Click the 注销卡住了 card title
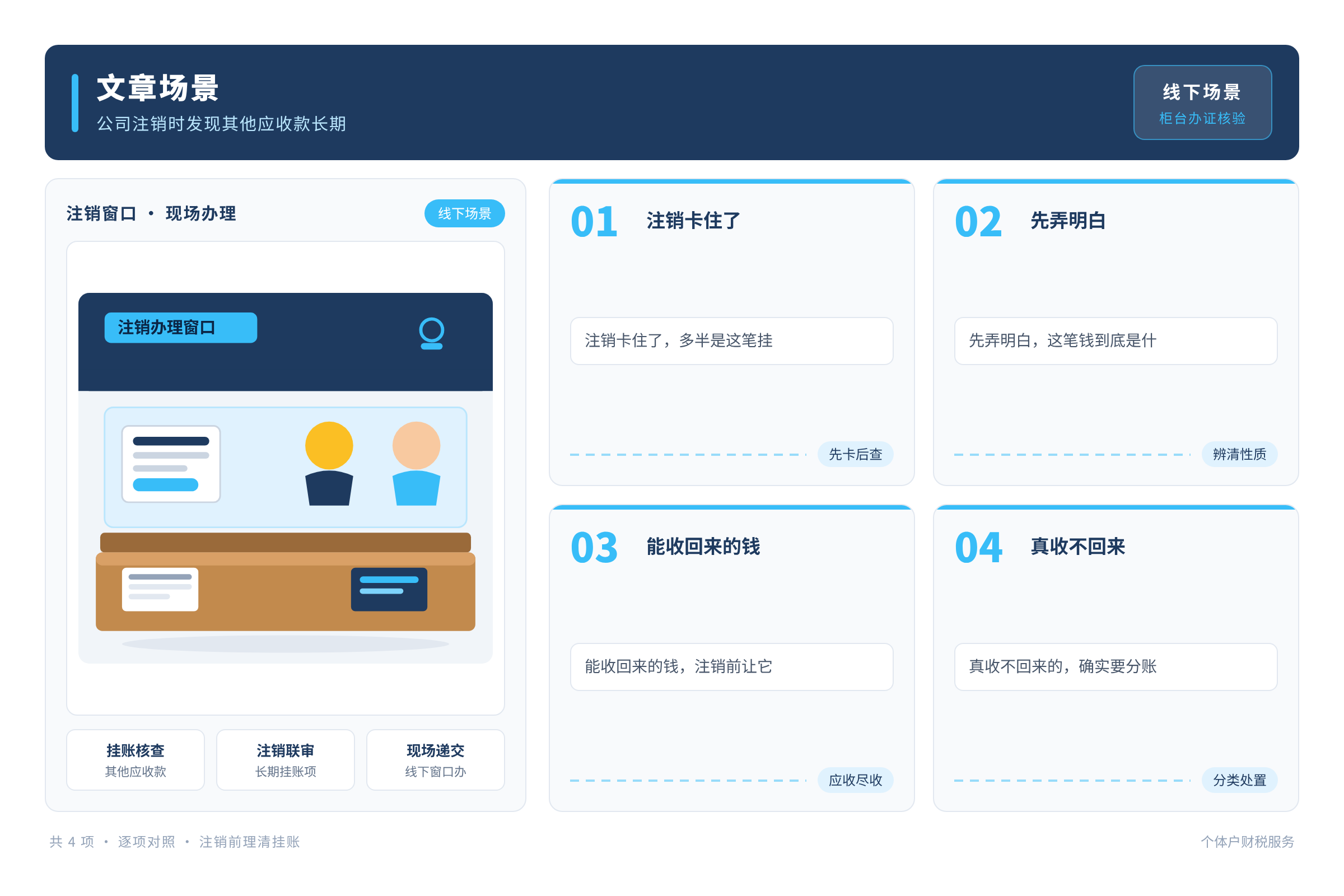This screenshot has height=896, width=1344. click(694, 221)
